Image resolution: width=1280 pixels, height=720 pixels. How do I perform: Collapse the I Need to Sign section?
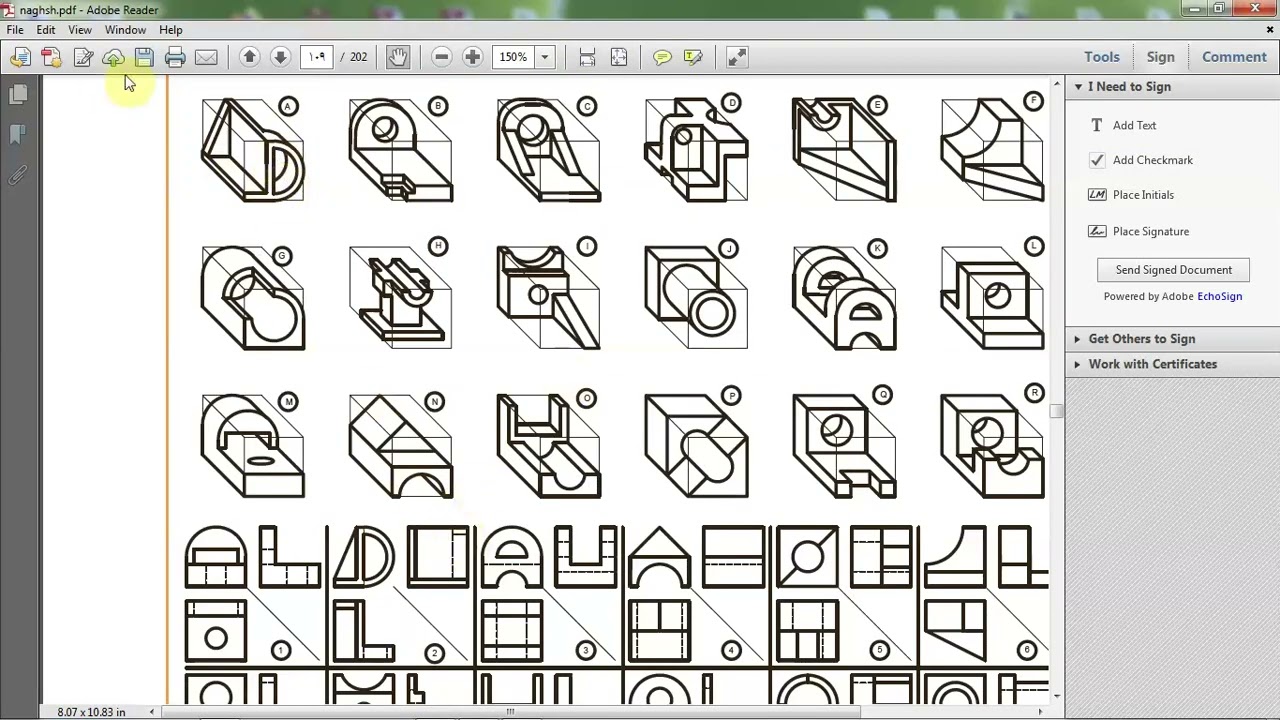click(1078, 87)
